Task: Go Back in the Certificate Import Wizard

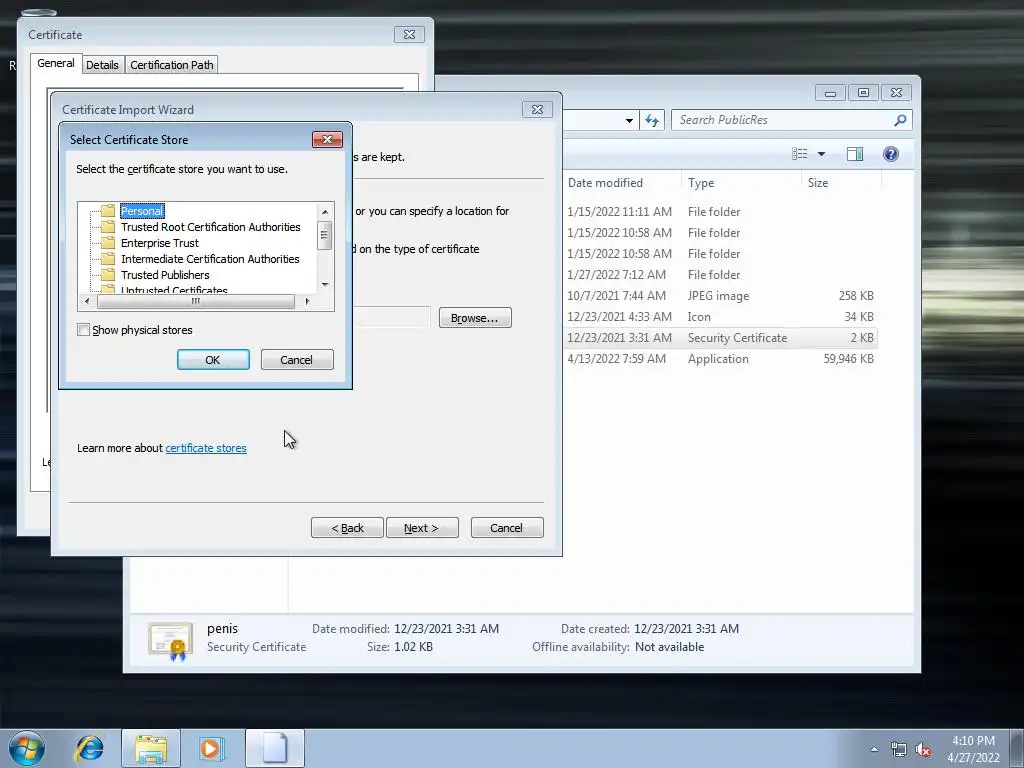Action: (347, 528)
